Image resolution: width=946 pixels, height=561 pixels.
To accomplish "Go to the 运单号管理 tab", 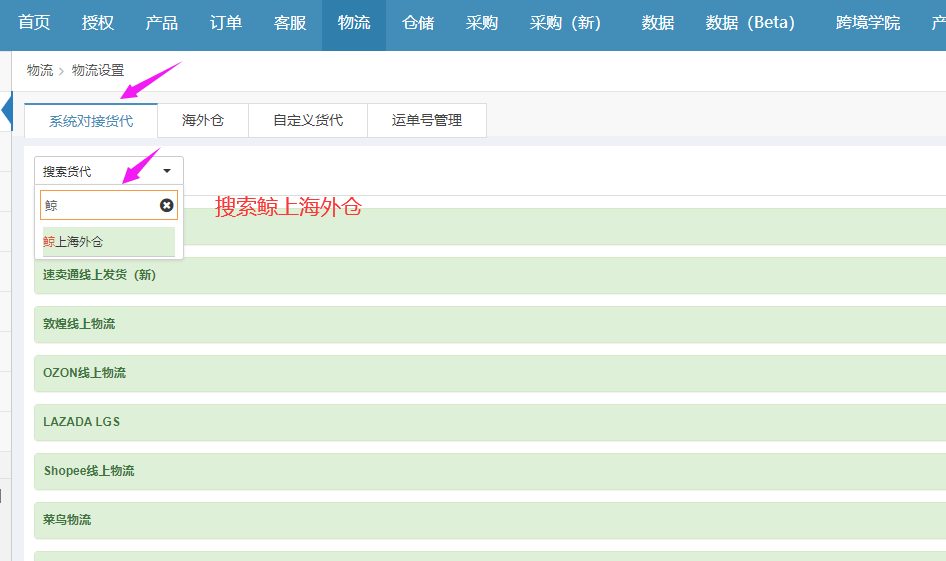I will pos(427,120).
